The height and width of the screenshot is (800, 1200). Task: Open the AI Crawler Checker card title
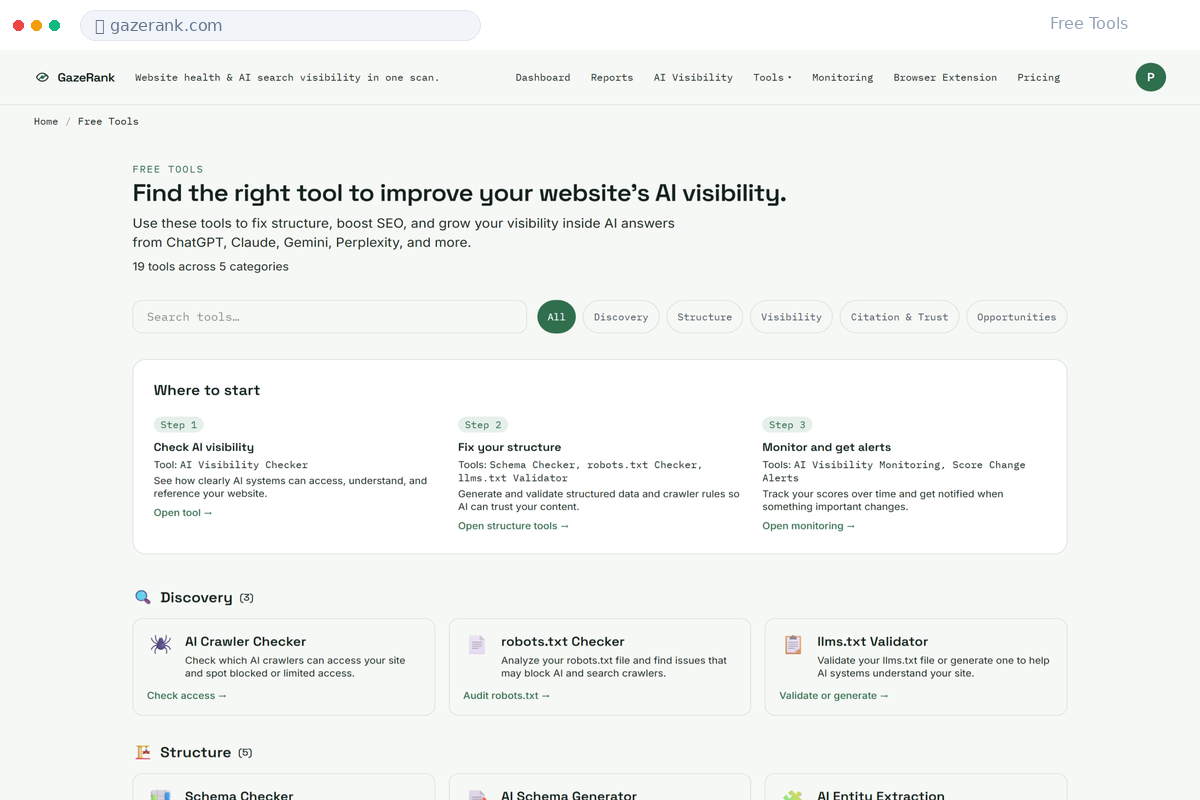click(245, 642)
